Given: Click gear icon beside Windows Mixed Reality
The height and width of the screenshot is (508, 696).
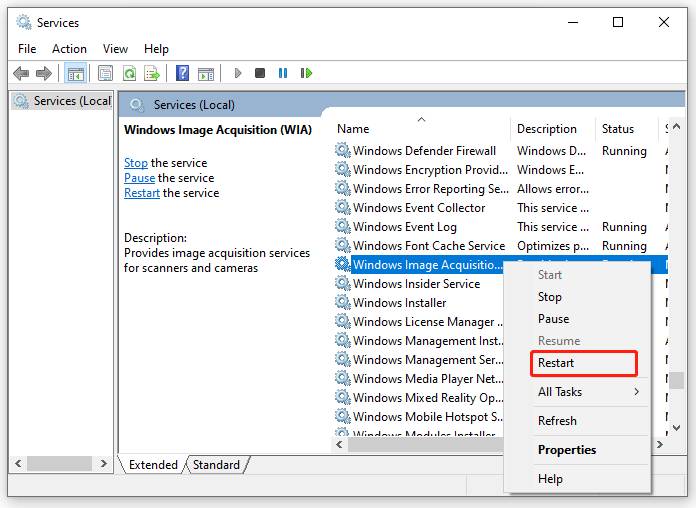Looking at the screenshot, I should point(343,397).
